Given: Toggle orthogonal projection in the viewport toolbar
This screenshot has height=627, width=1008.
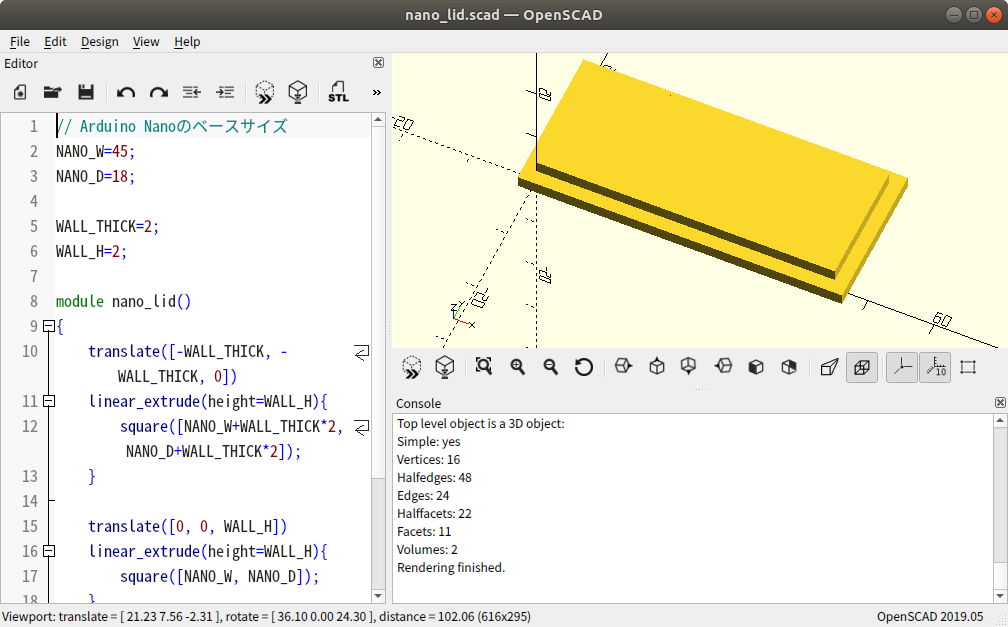Looking at the screenshot, I should [862, 367].
